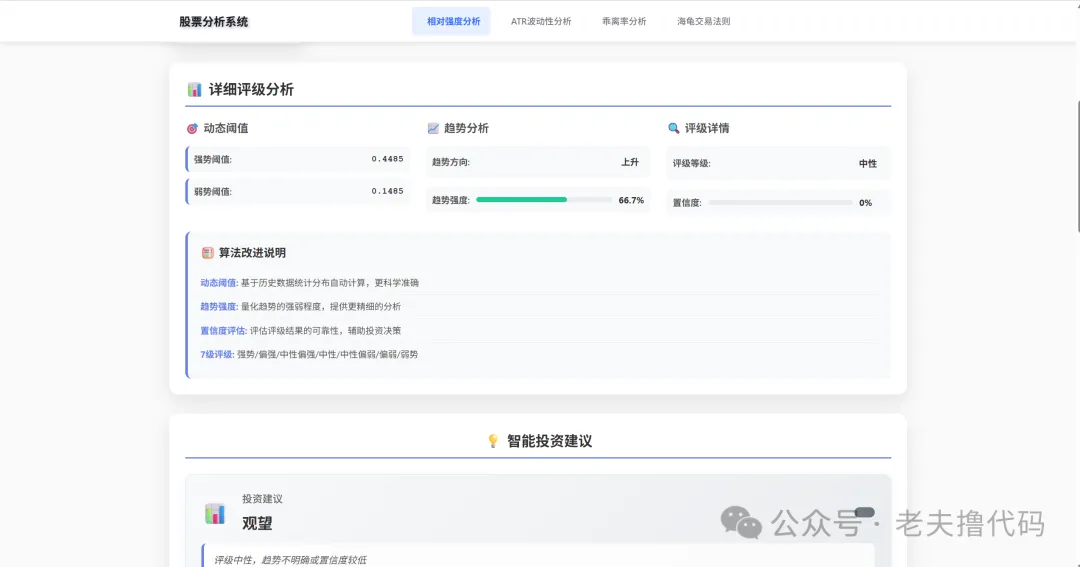Click the 弱势阈值 label

coord(213,192)
